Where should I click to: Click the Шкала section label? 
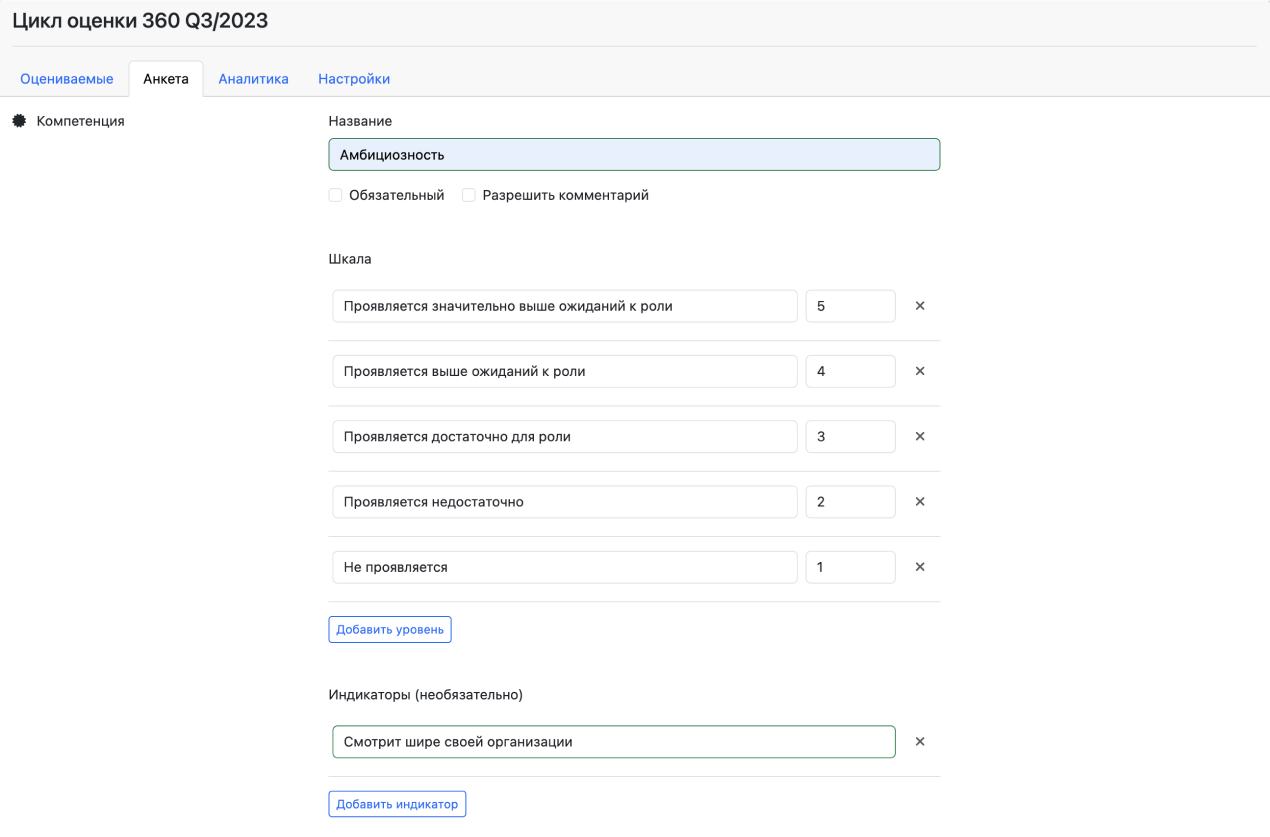(350, 259)
